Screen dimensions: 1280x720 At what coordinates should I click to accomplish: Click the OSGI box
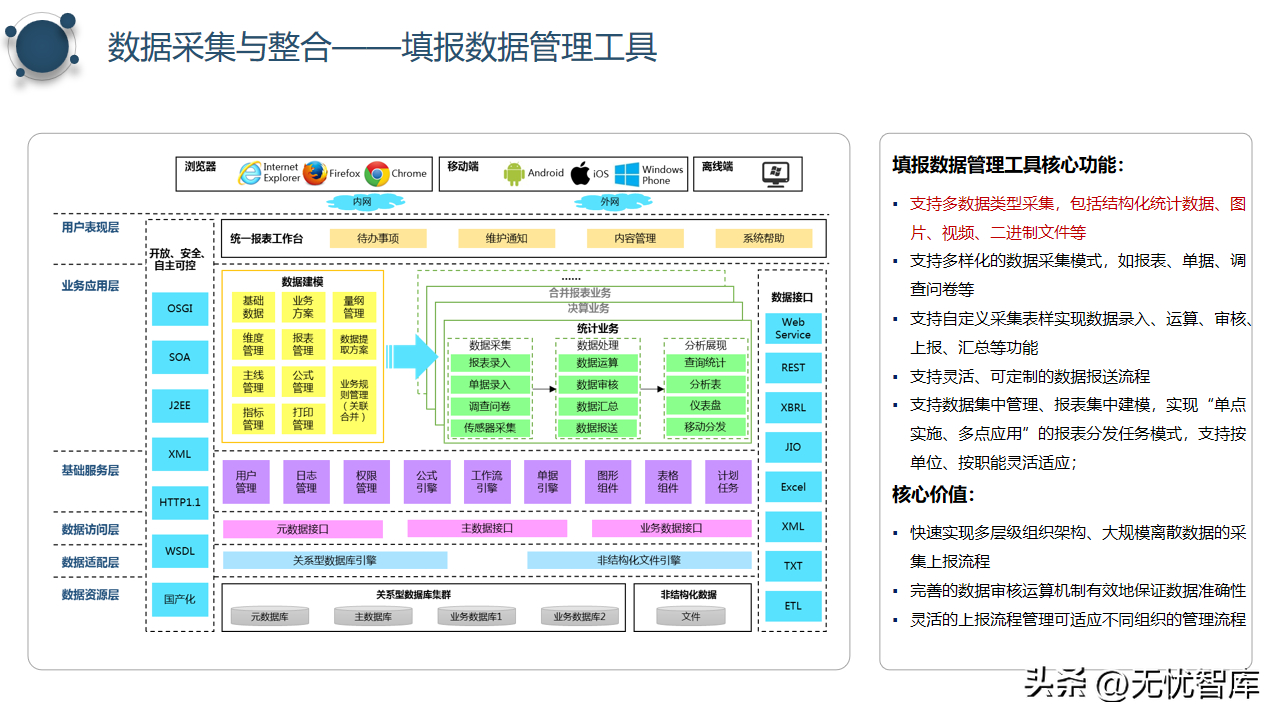180,308
